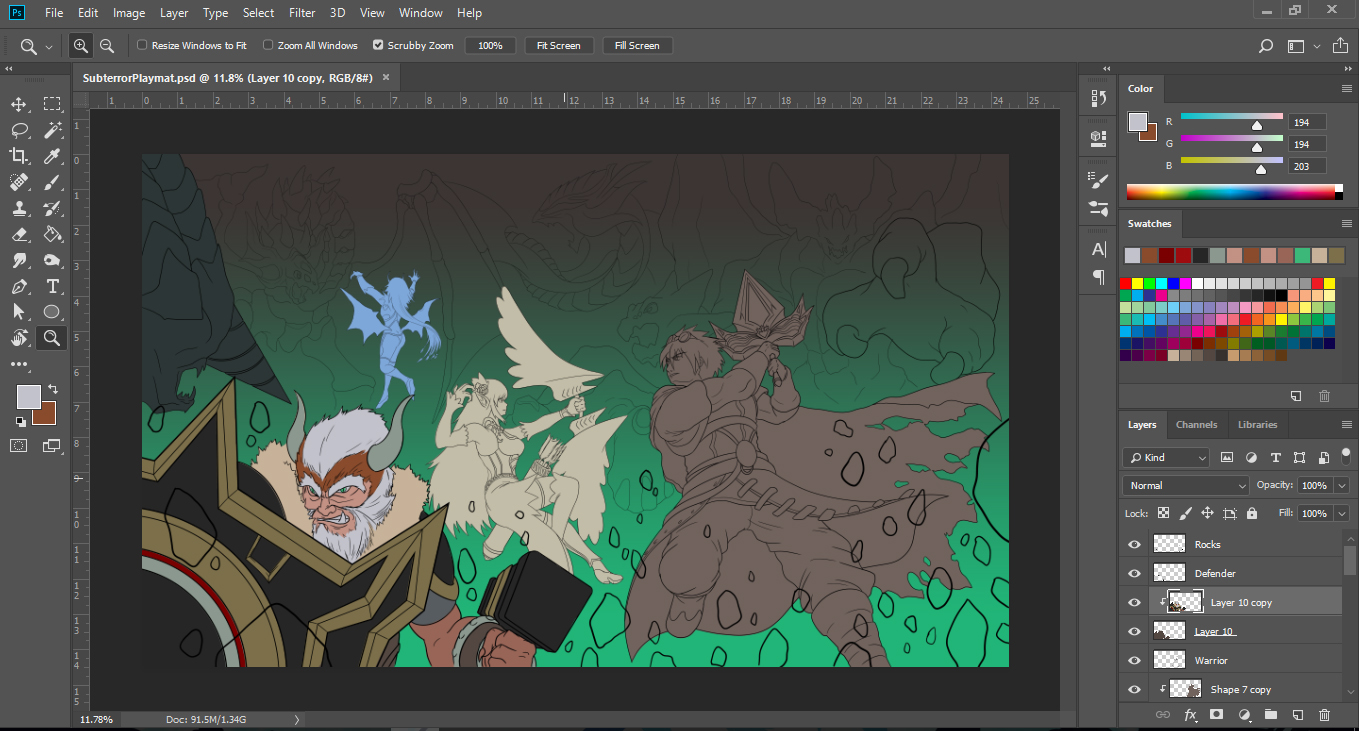This screenshot has height=731, width=1359.
Task: Click the Add layer mask icon
Action: (x=1217, y=715)
